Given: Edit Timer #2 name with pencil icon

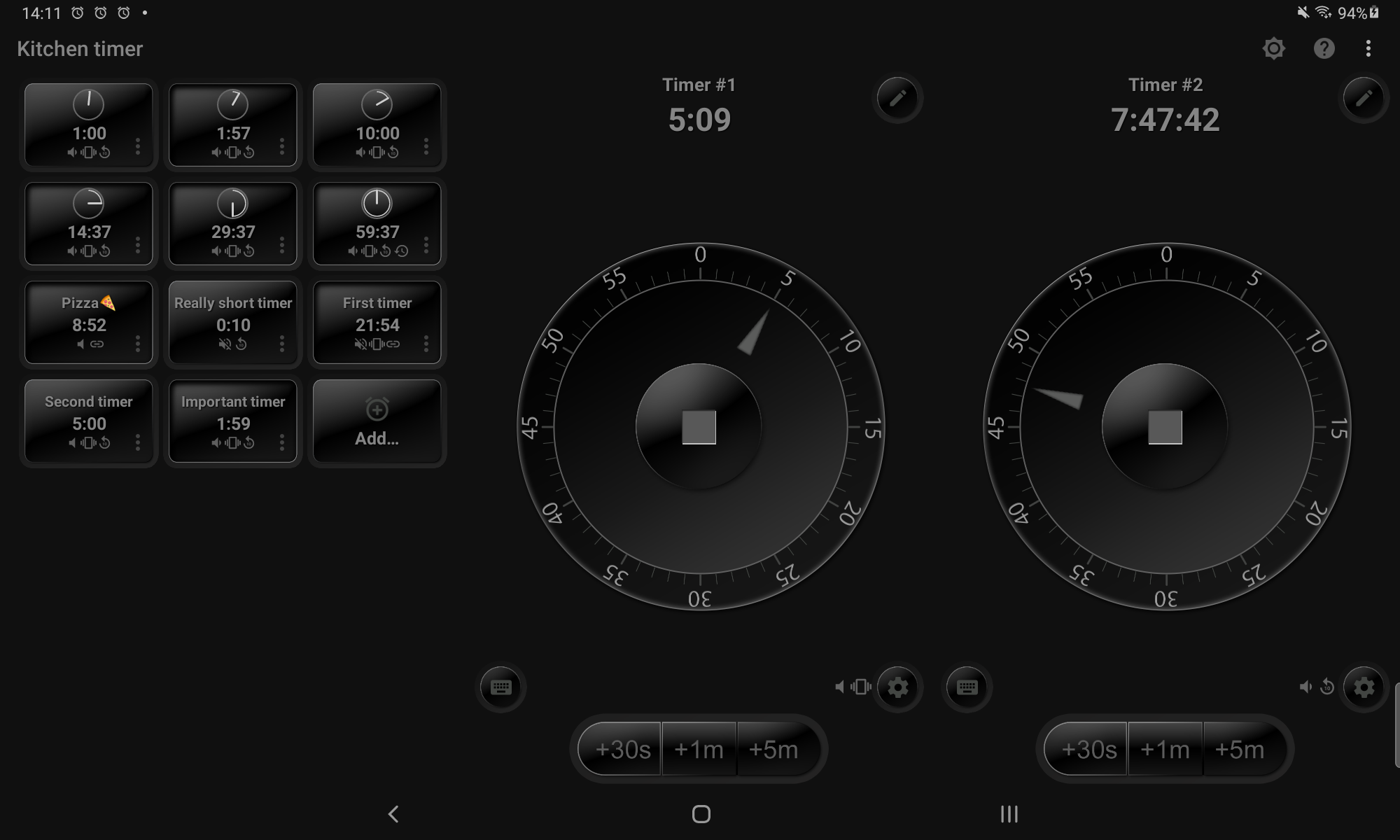Looking at the screenshot, I should click(x=1363, y=98).
